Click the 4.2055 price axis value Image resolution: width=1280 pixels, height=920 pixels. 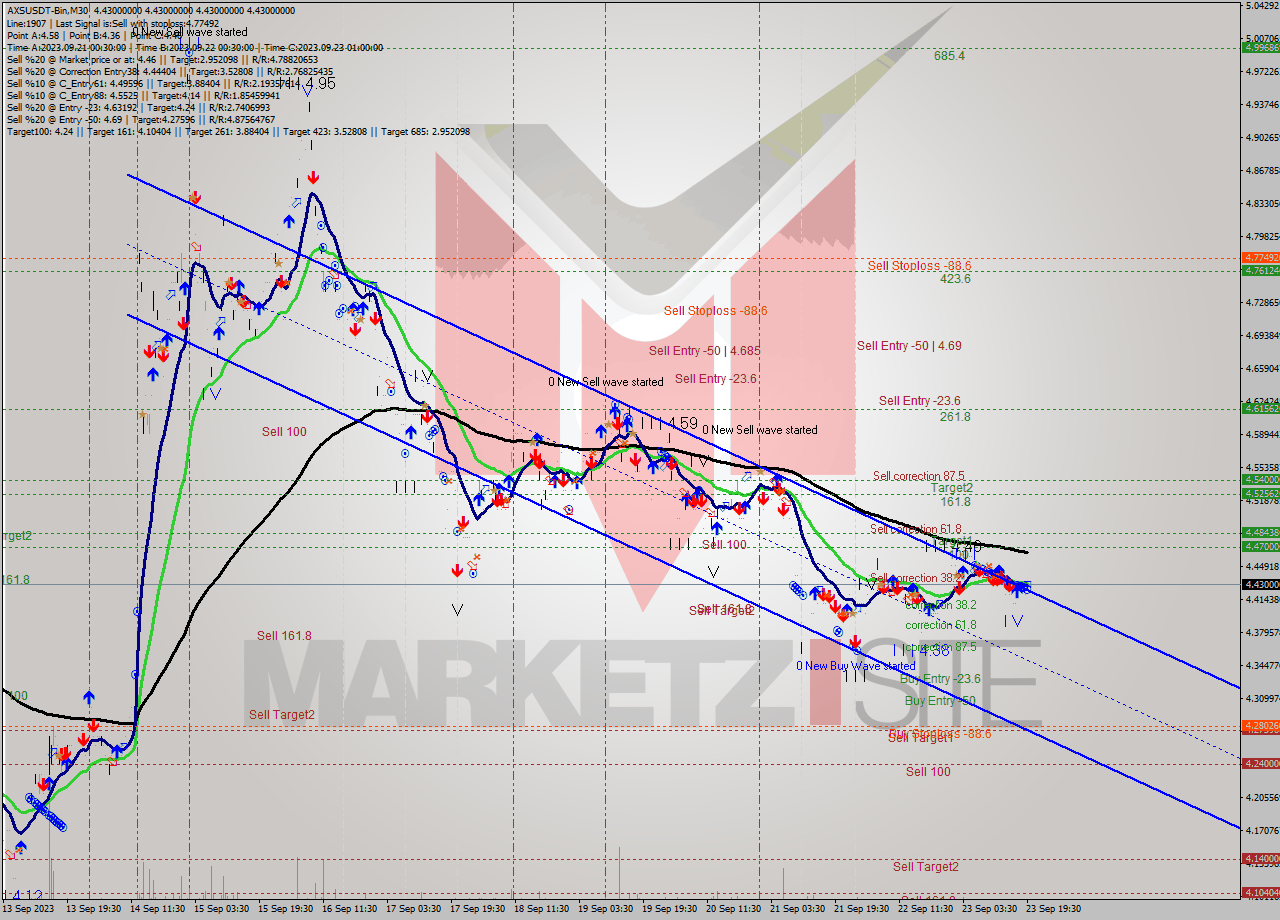tap(1261, 797)
